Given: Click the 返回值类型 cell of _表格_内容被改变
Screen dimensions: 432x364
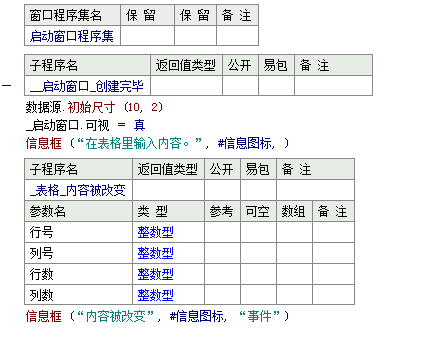Looking at the screenshot, I should click(x=169, y=190).
